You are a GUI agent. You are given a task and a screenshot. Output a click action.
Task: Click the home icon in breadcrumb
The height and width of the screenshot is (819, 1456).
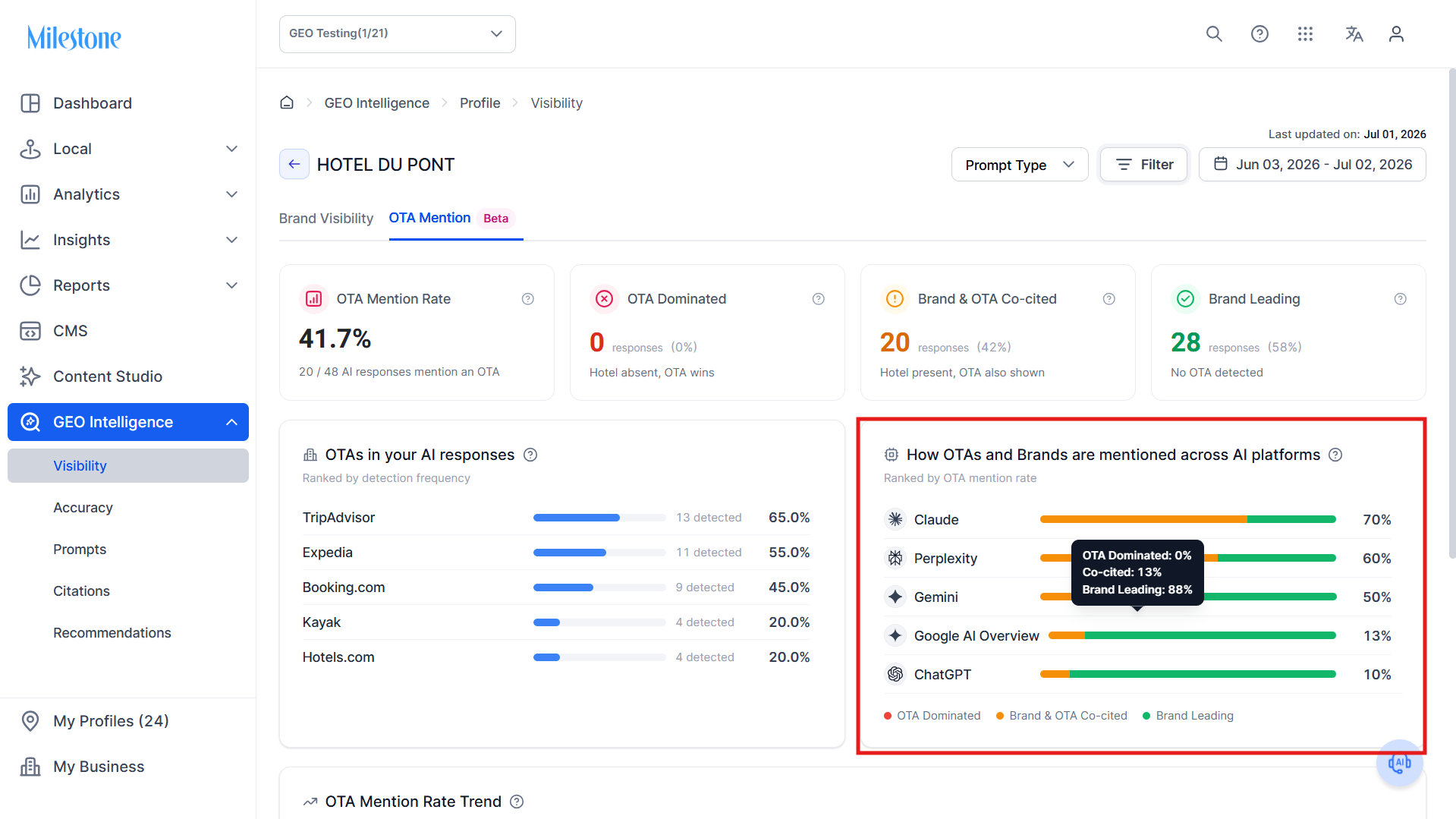(x=287, y=102)
